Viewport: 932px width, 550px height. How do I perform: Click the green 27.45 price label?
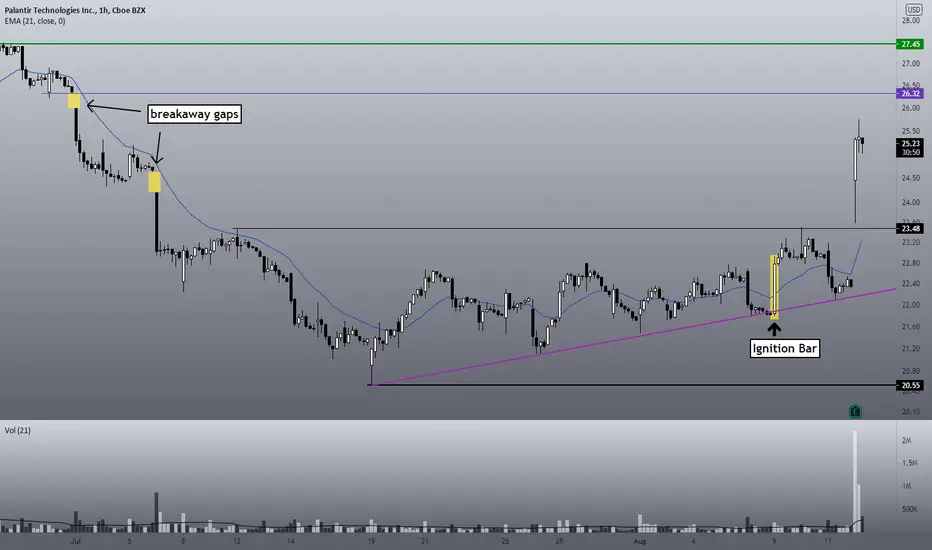pyautogui.click(x=910, y=44)
